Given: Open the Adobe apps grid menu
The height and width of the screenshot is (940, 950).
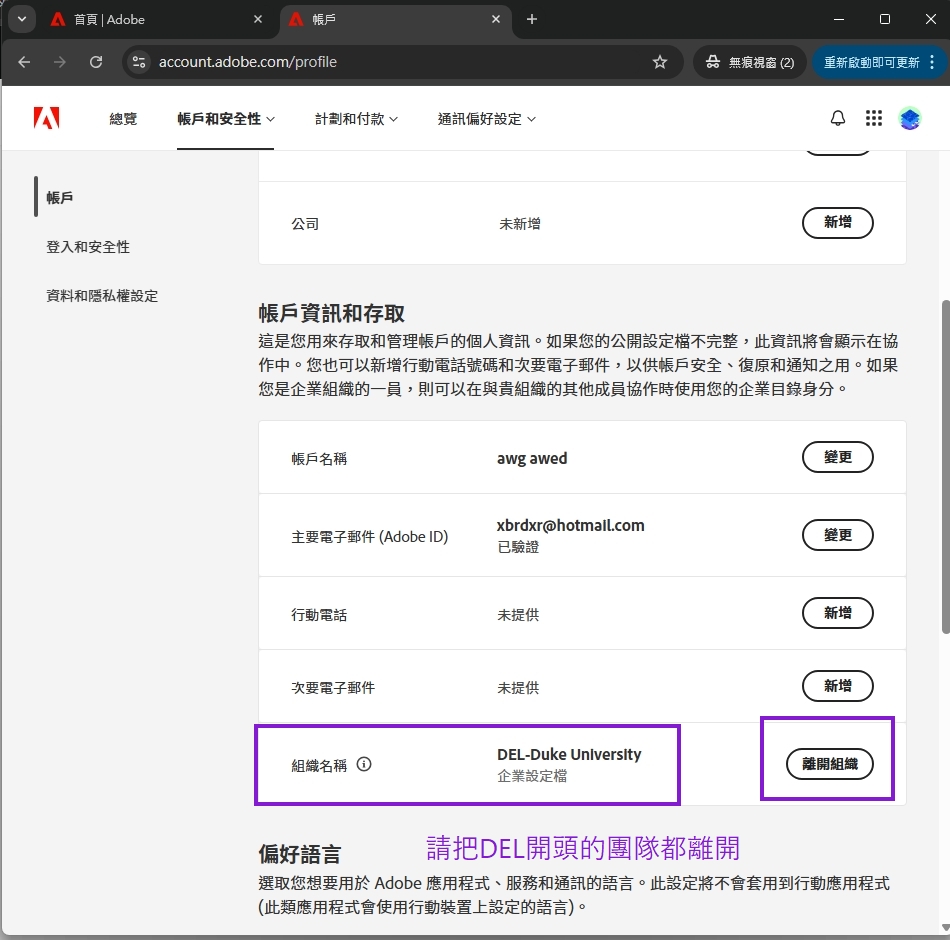Looking at the screenshot, I should coord(874,118).
